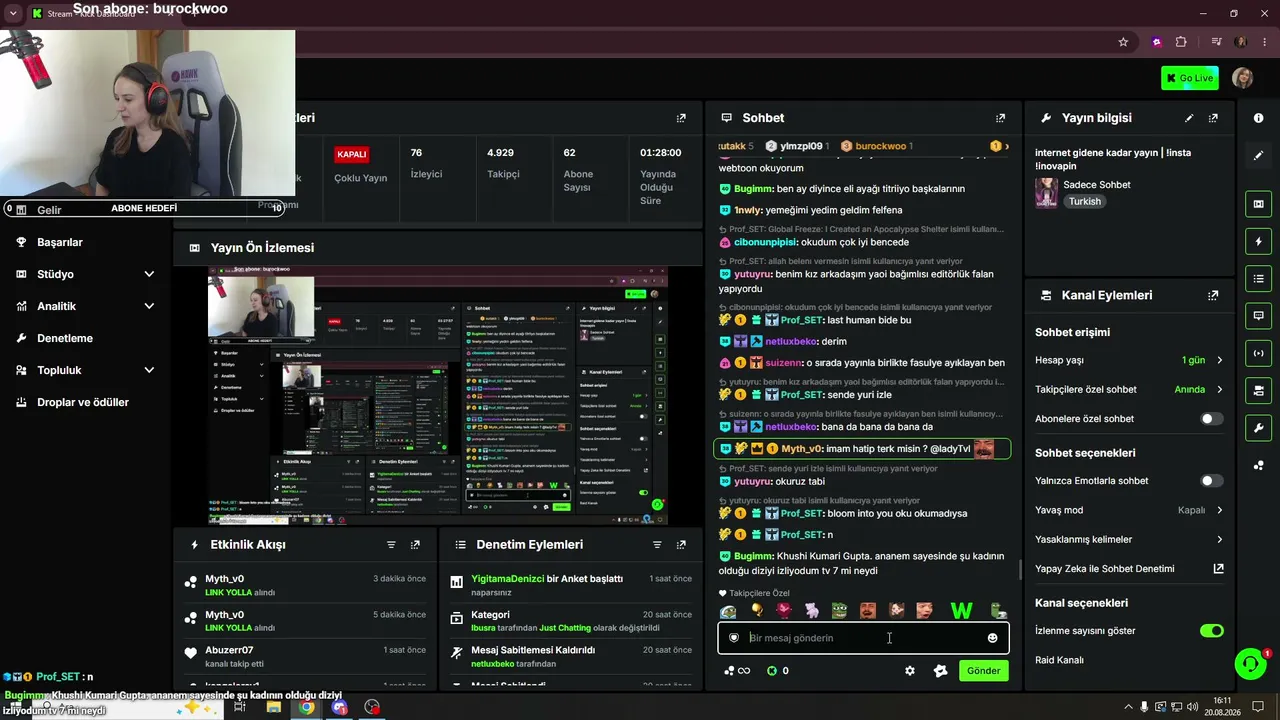Focus the Bir mesaj gönderin chat field
The image size is (1280, 720).
[863, 638]
